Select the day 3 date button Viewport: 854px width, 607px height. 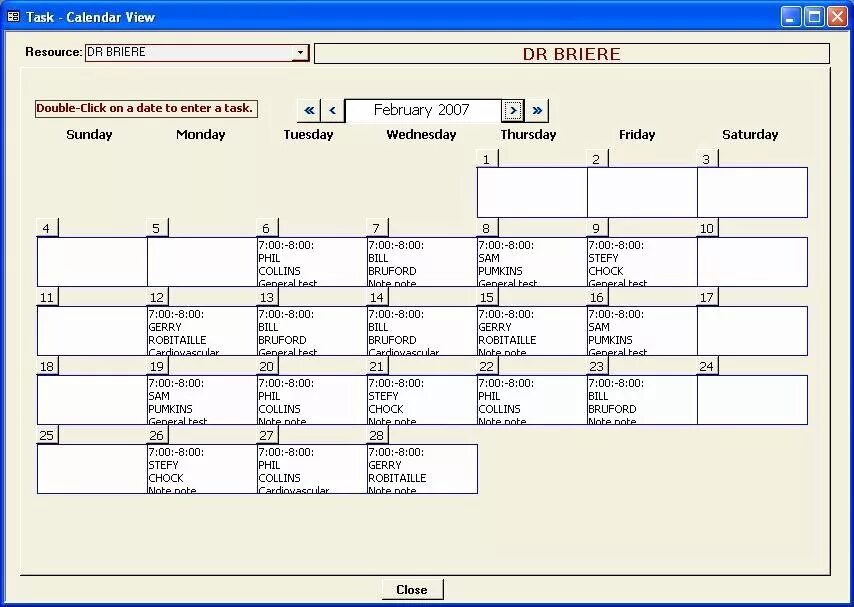[707, 159]
